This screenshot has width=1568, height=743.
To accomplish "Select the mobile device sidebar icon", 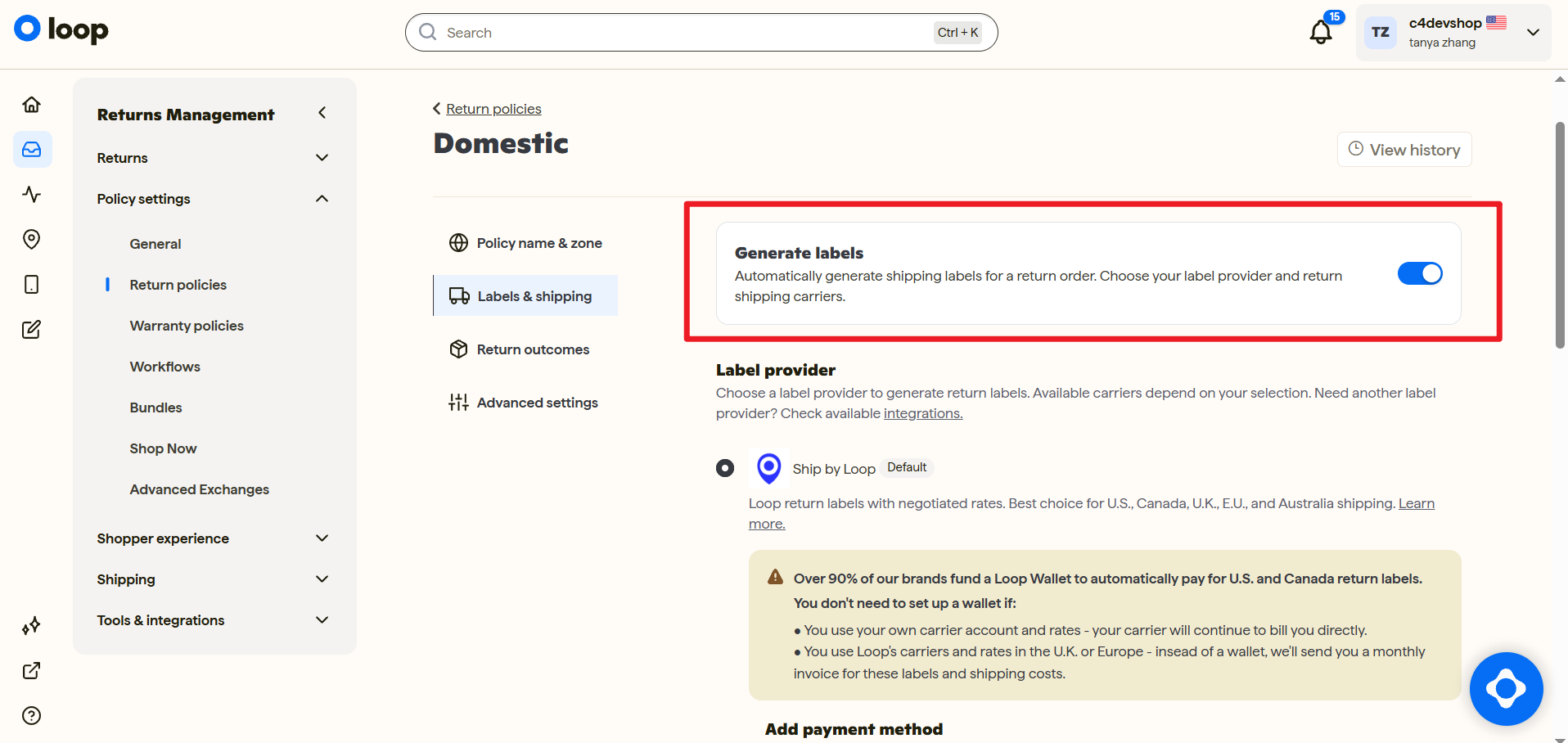I will [32, 285].
